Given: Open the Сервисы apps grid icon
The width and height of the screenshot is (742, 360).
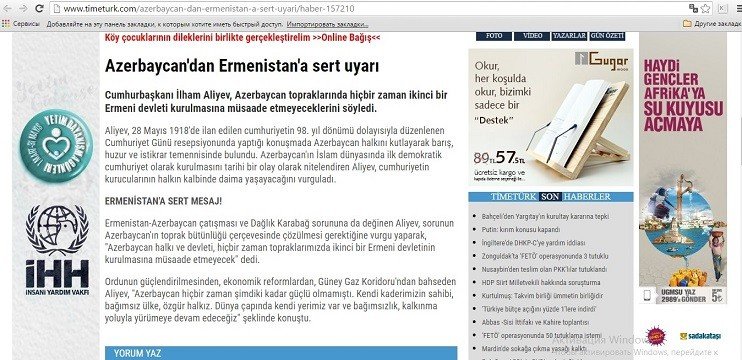Looking at the screenshot, I should tap(6, 23).
